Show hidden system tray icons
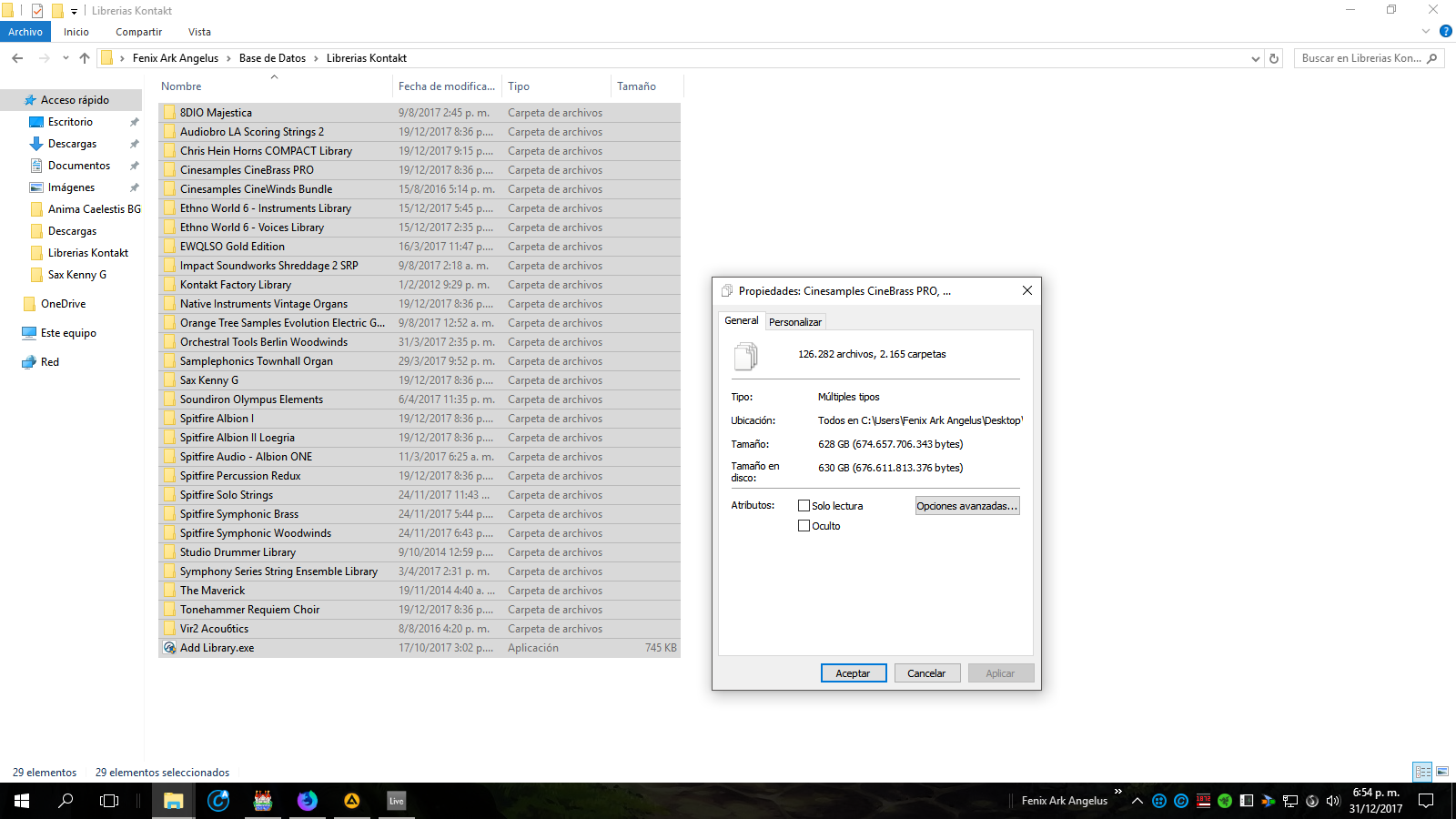 point(1137,801)
